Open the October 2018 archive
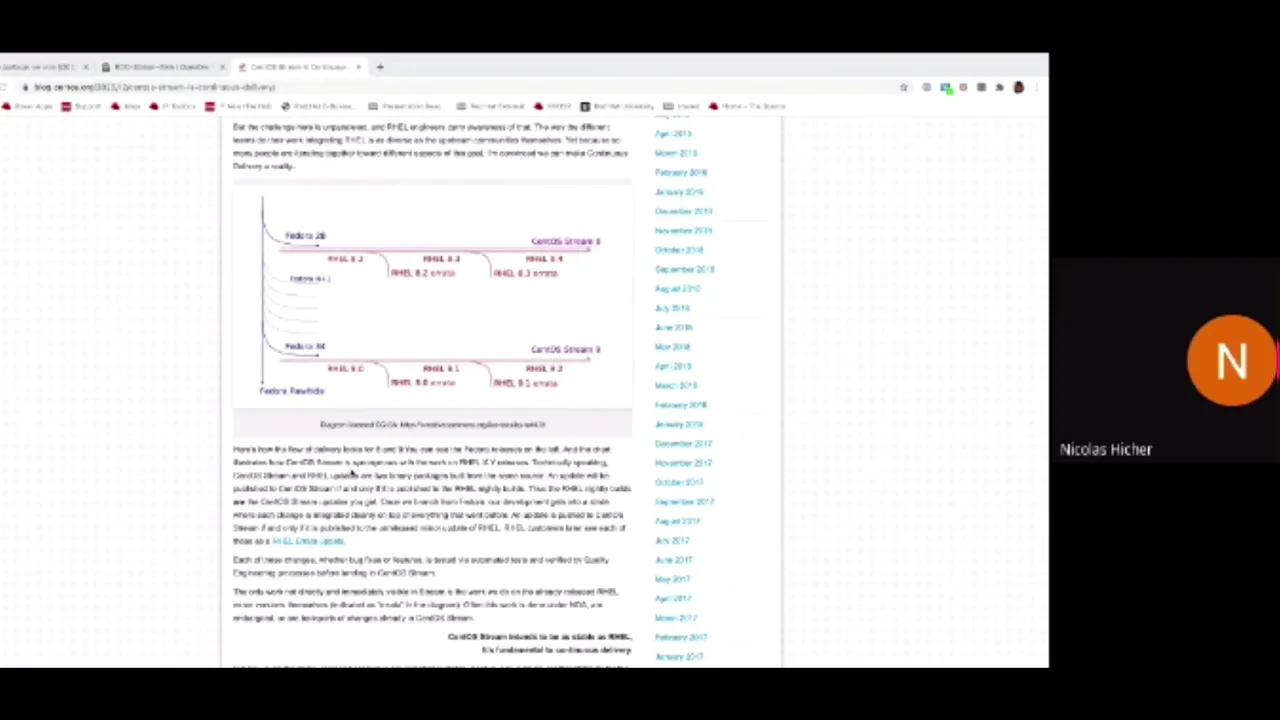 point(679,250)
